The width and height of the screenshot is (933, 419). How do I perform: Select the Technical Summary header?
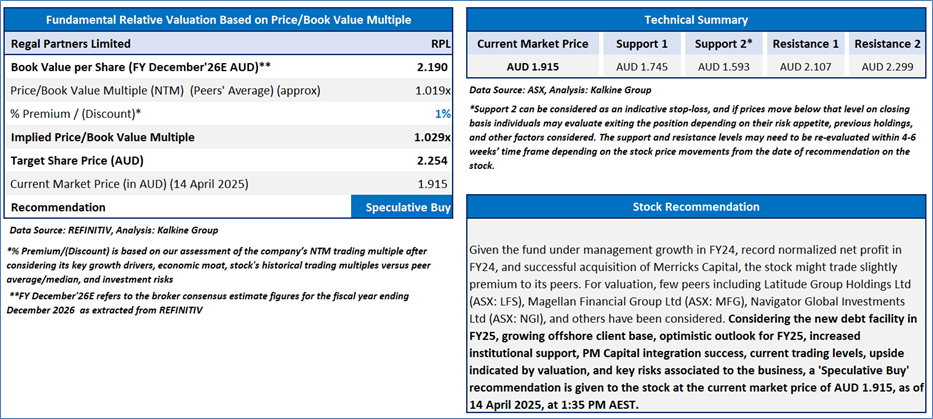click(695, 20)
